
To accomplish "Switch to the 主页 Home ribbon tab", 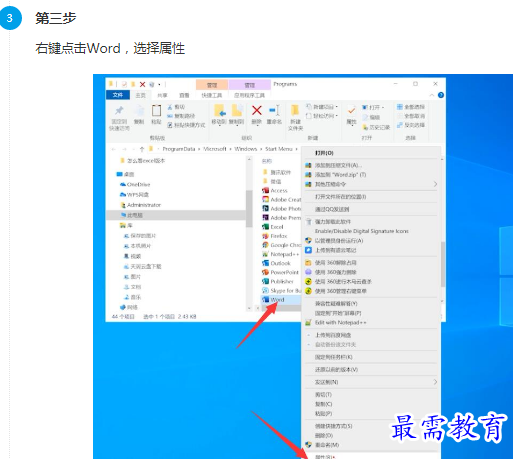I will point(140,95).
